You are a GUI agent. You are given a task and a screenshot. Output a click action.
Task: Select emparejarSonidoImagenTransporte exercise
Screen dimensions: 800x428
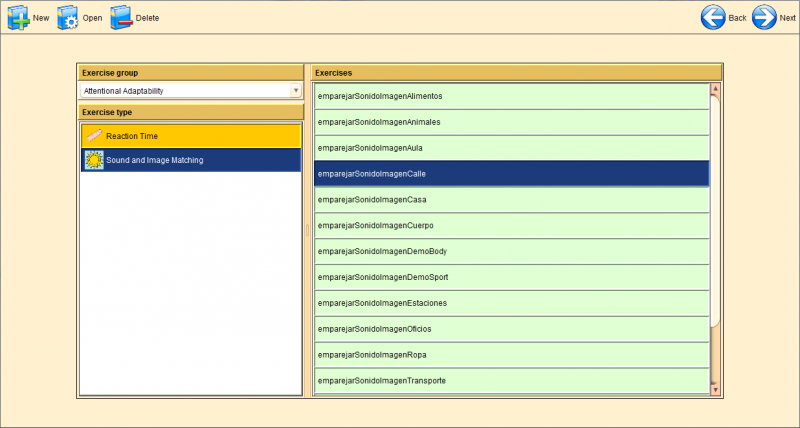(512, 381)
